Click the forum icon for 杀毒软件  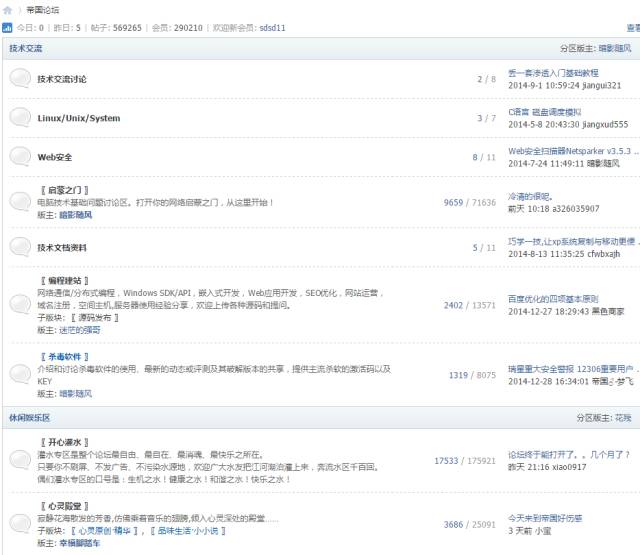[x=20, y=375]
